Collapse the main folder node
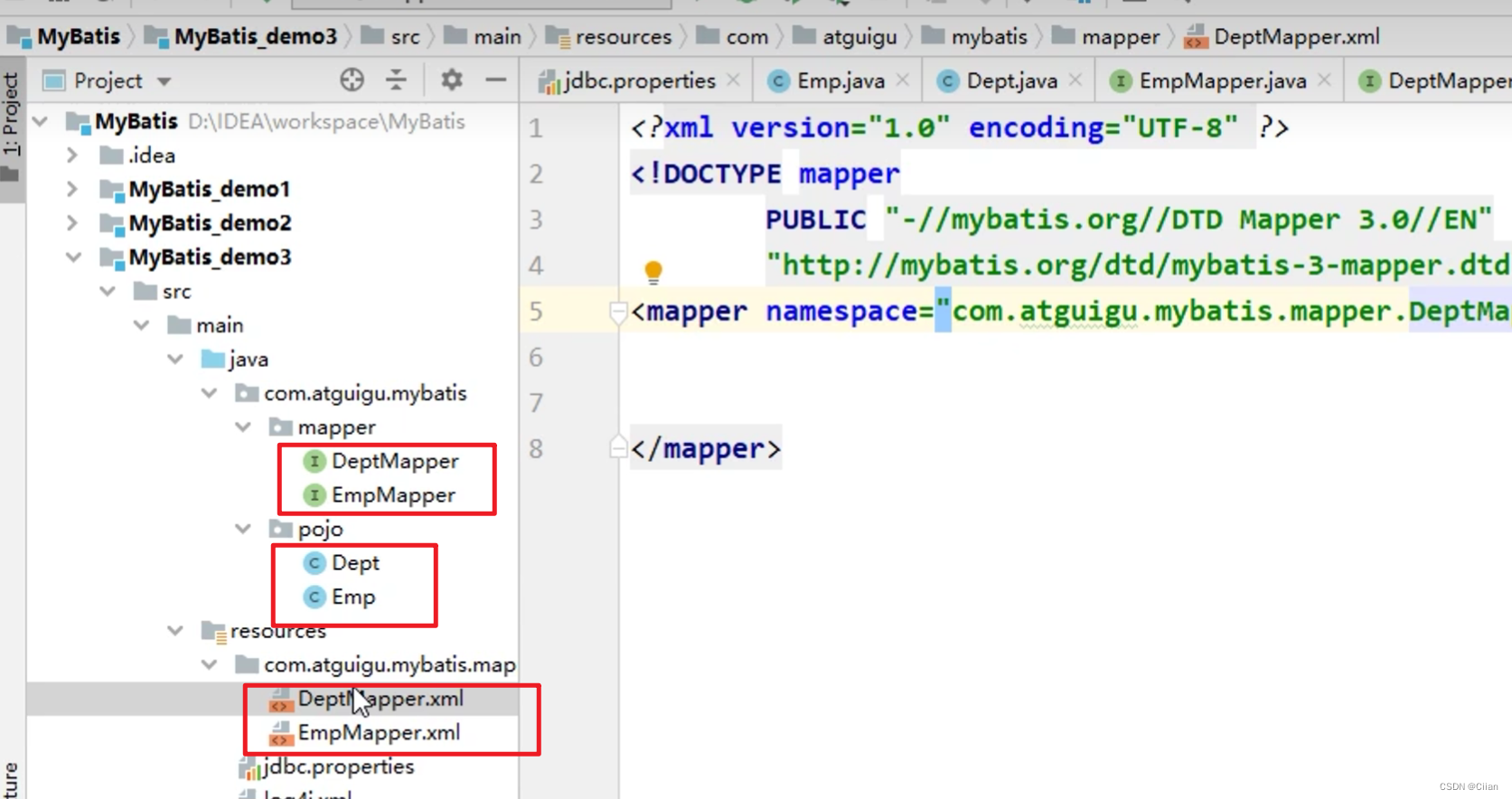 click(142, 325)
